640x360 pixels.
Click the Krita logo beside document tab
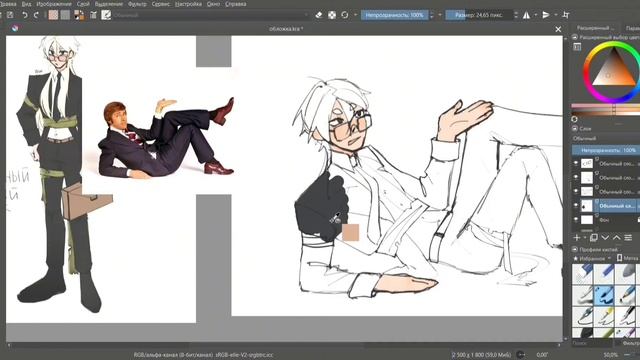click(15, 28)
